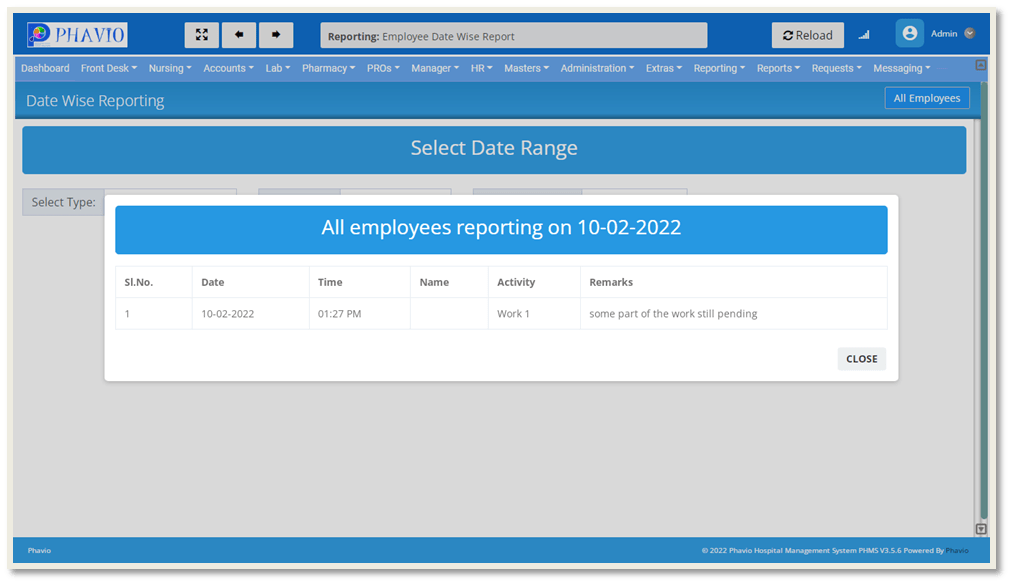Click the scroll-down icon at the bottom right

pos(981,529)
